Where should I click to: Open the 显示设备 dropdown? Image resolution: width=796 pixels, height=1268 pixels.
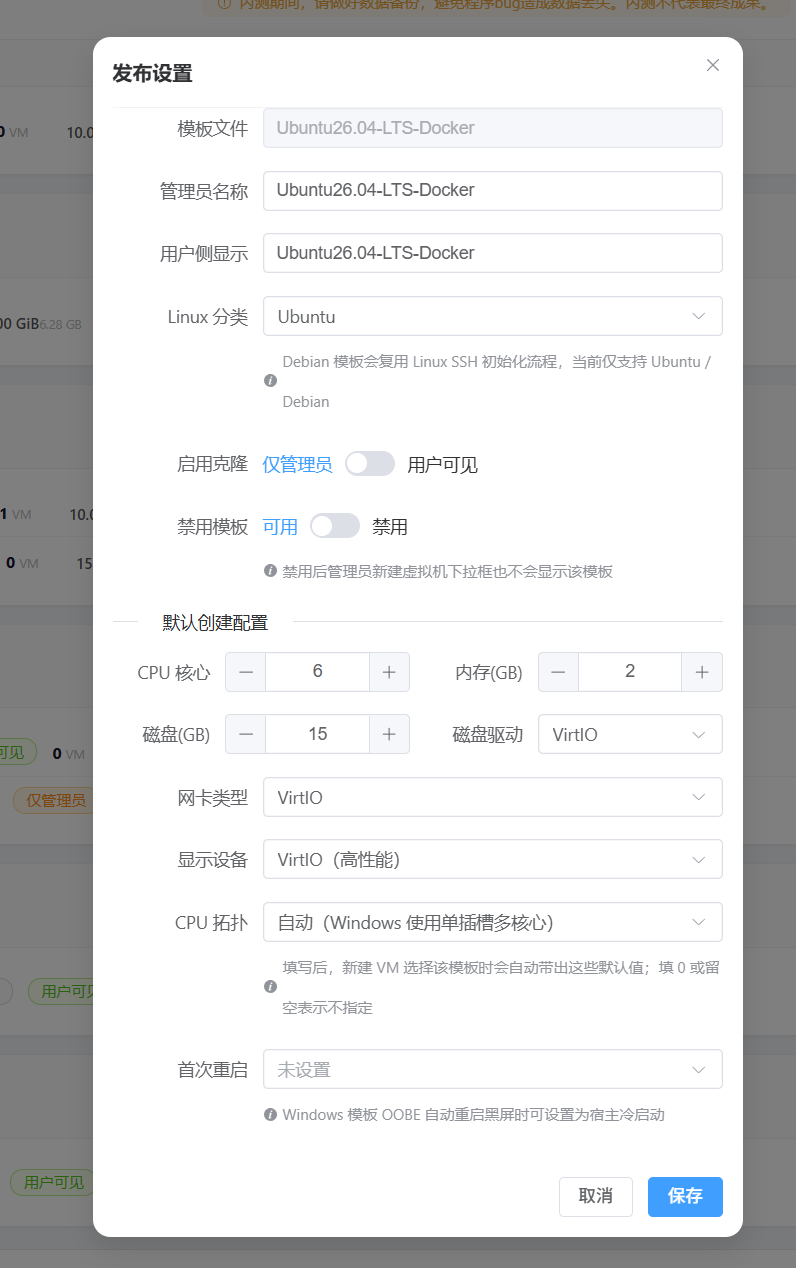click(x=493, y=859)
